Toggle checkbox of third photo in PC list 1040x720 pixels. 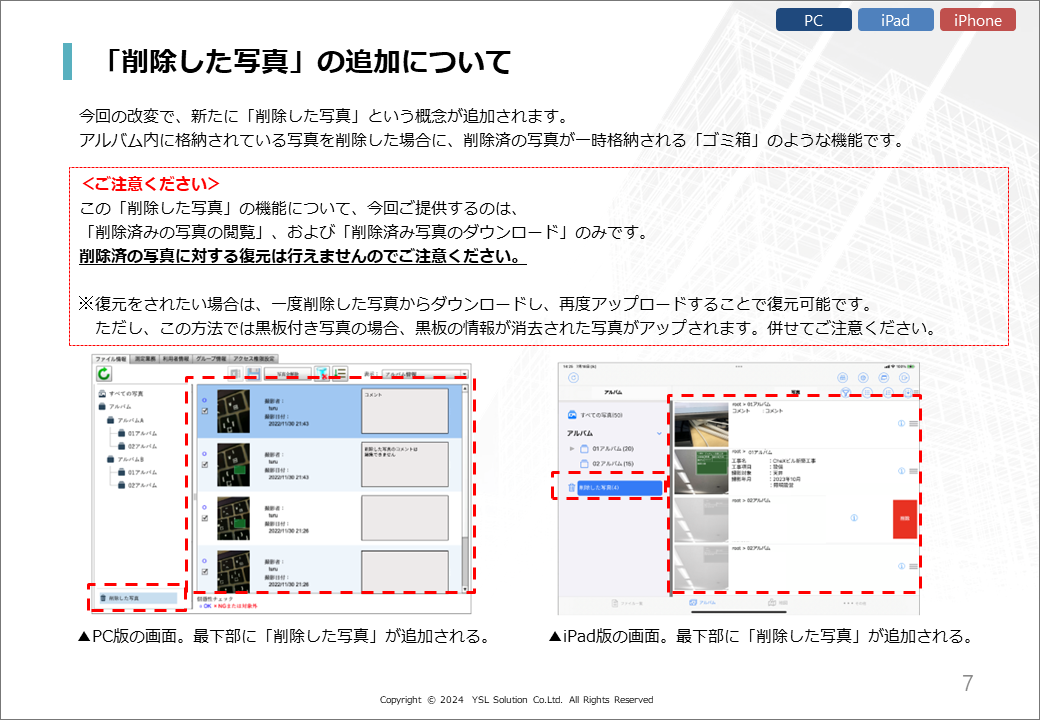pyautogui.click(x=205, y=518)
